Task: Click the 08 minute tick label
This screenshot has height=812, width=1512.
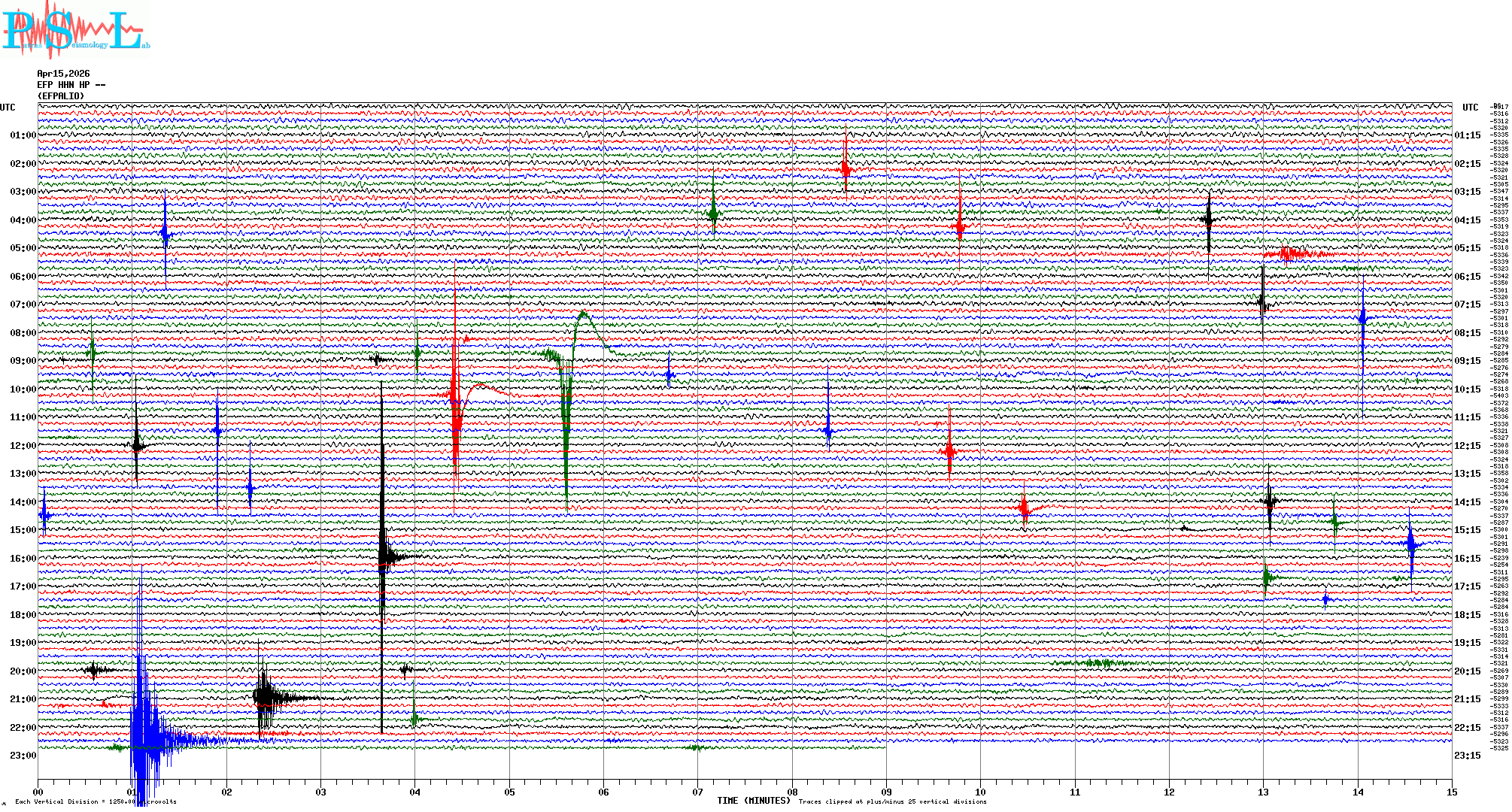Action: tap(792, 792)
